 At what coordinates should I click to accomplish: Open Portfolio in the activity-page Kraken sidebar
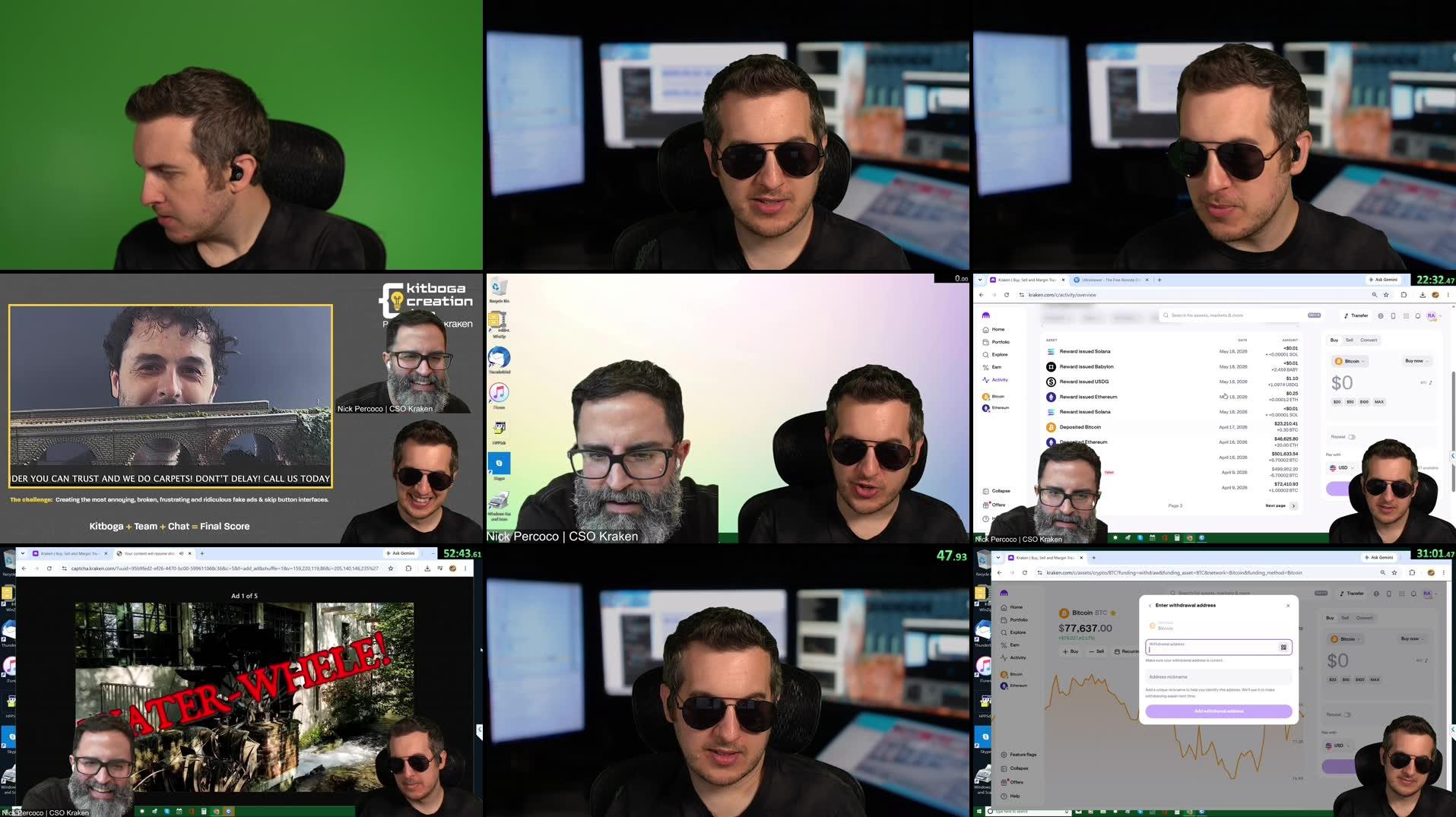point(996,342)
